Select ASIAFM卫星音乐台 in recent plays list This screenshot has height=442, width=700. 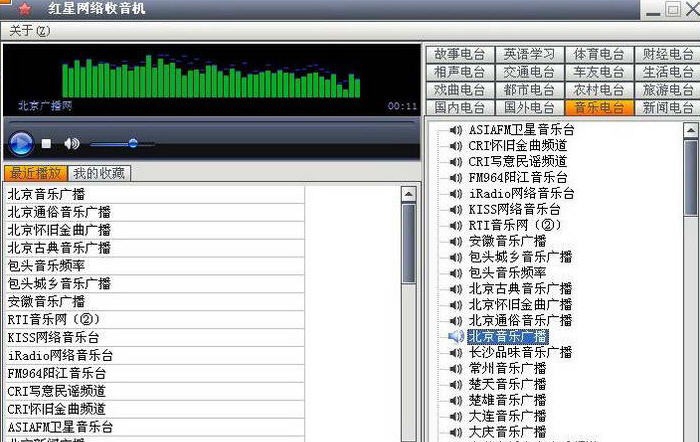pyautogui.click(x=154, y=427)
